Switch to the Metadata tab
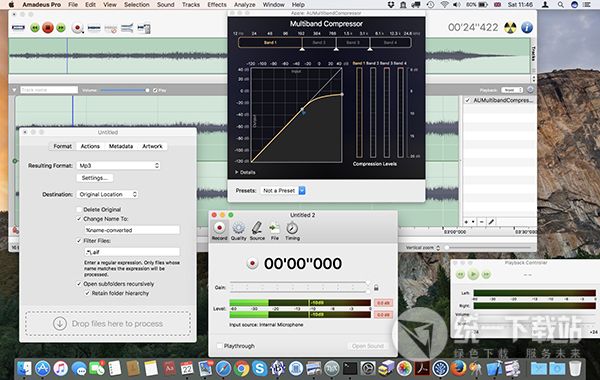Image resolution: width=600 pixels, height=380 pixels. coord(121,146)
